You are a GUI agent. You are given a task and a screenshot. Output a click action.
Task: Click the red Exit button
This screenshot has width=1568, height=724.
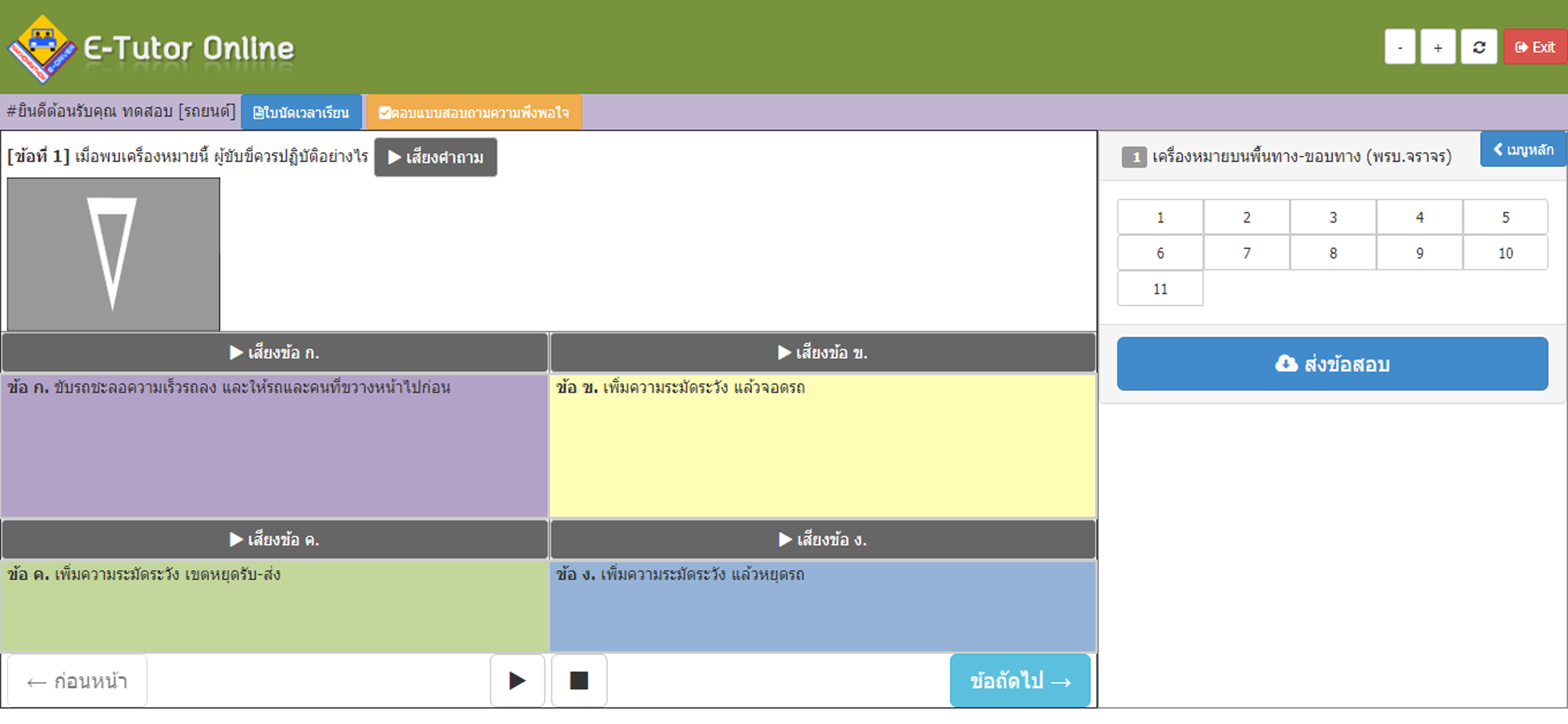1536,47
